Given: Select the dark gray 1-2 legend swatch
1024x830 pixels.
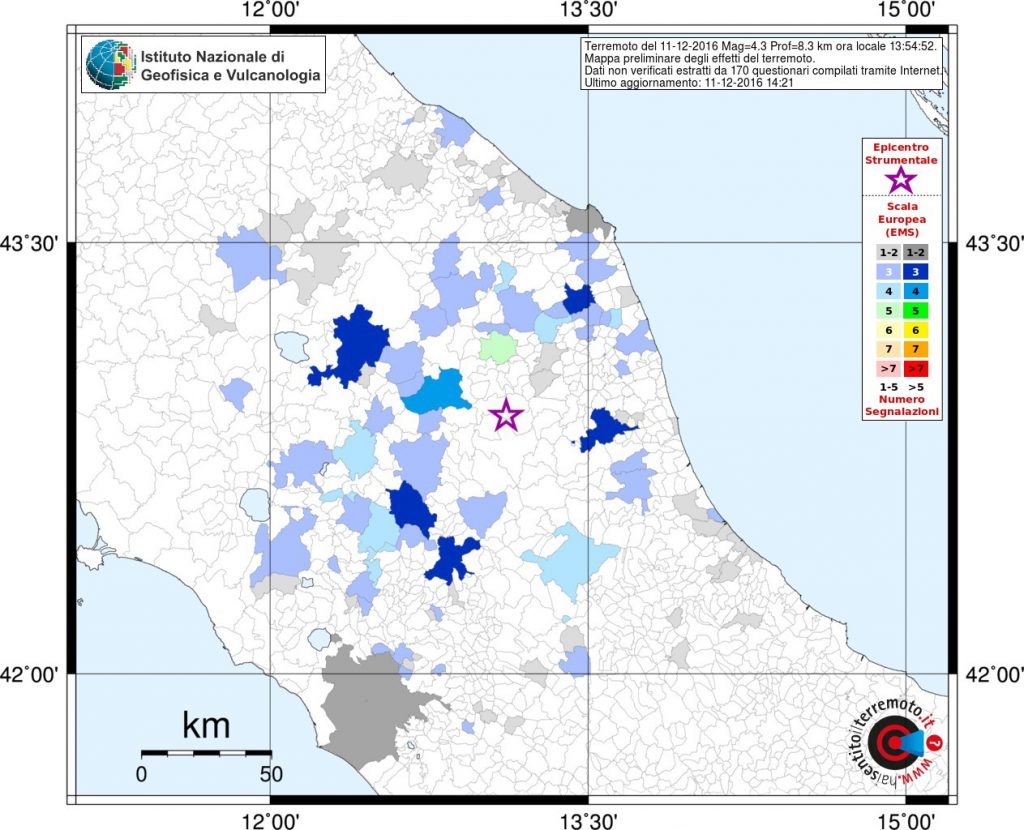Looking at the screenshot, I should point(916,253).
